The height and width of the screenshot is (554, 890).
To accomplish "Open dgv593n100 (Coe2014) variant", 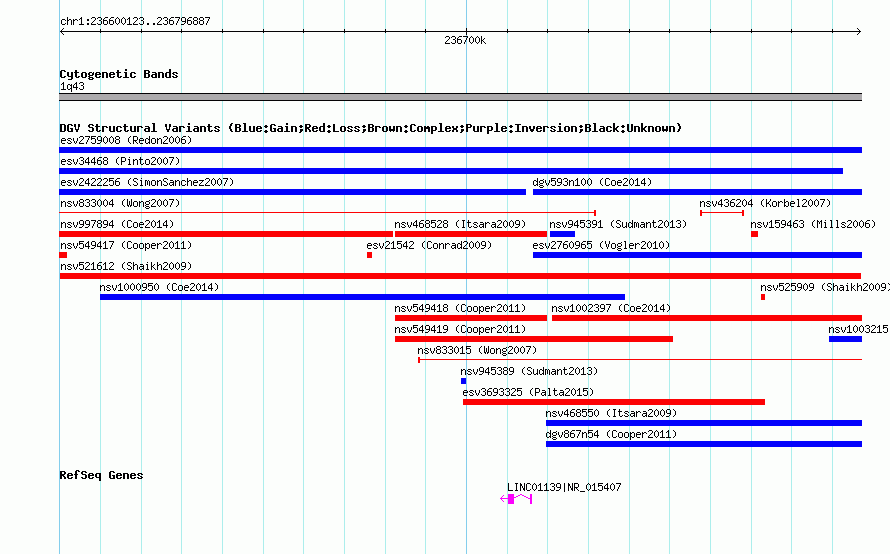I will point(592,182).
